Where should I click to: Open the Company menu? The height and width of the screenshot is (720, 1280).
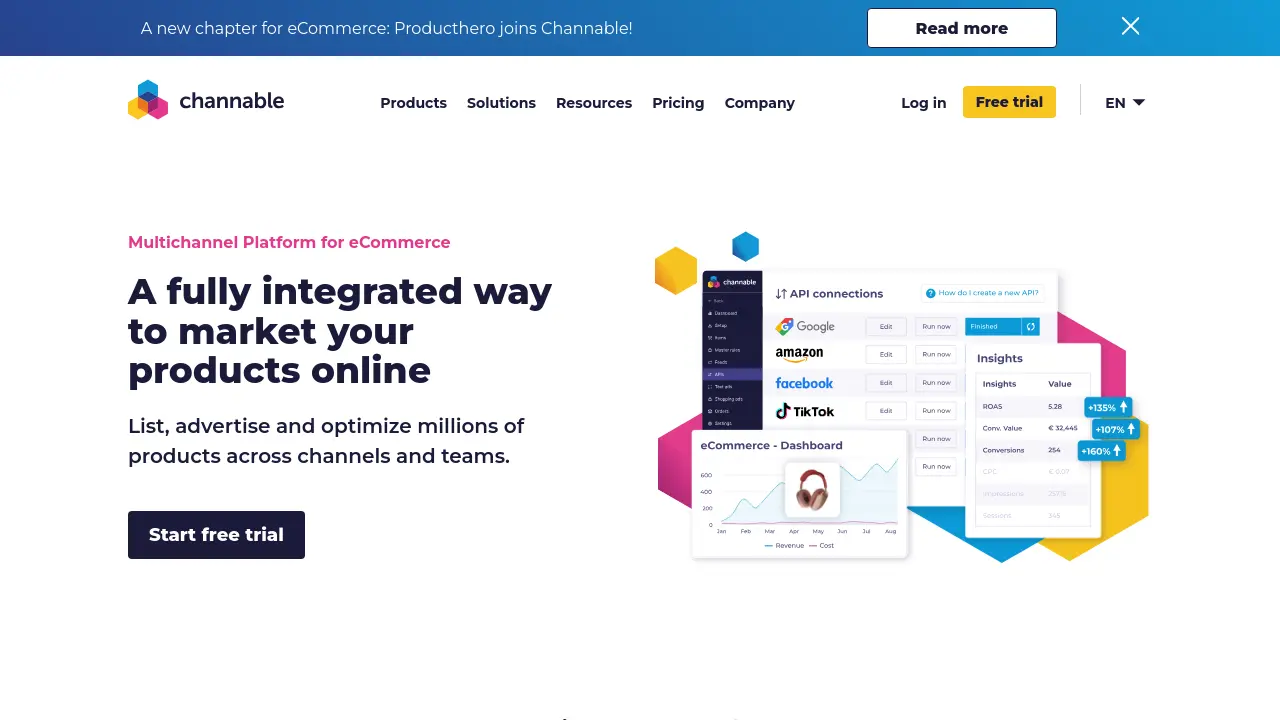tap(760, 103)
